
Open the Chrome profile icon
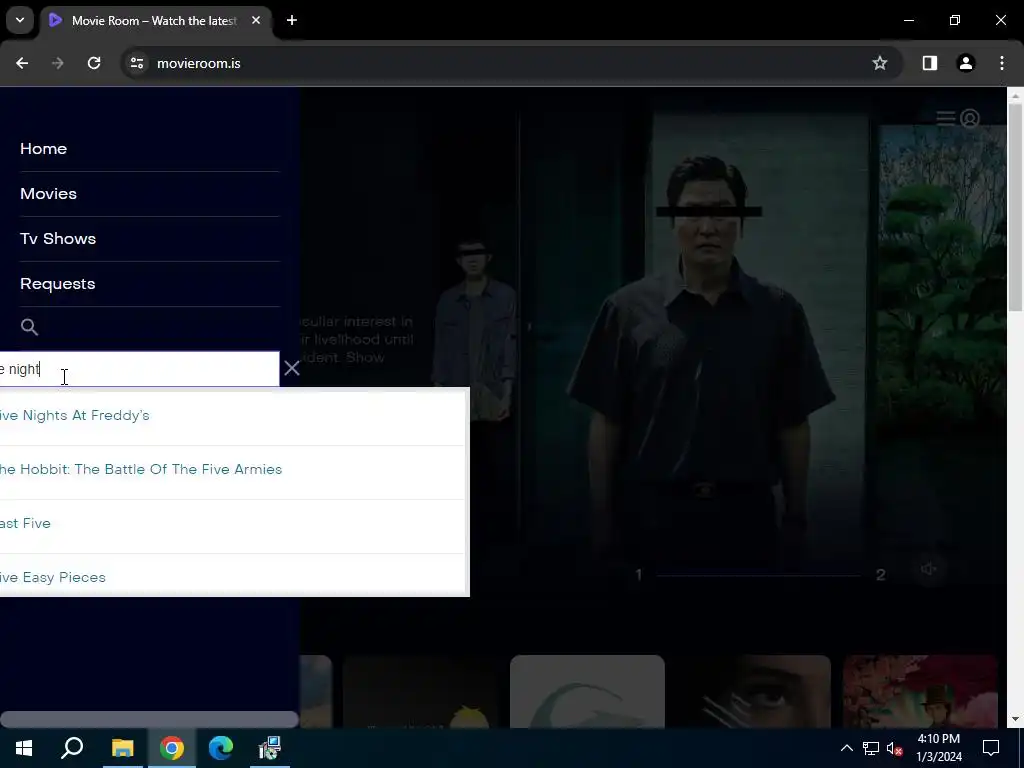pos(966,63)
